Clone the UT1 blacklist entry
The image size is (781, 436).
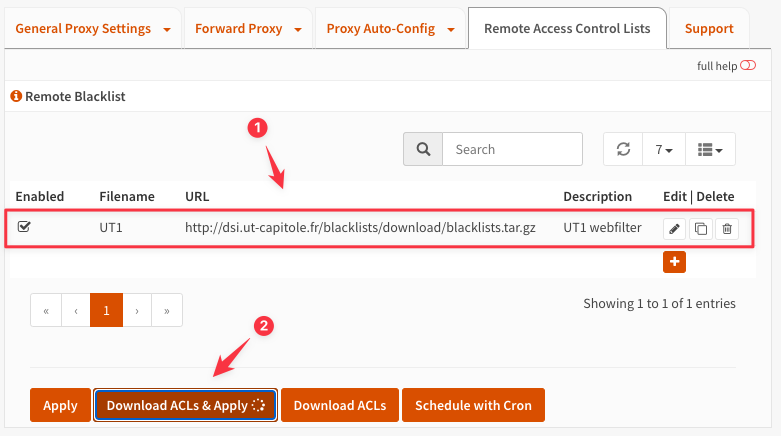pyautogui.click(x=701, y=229)
